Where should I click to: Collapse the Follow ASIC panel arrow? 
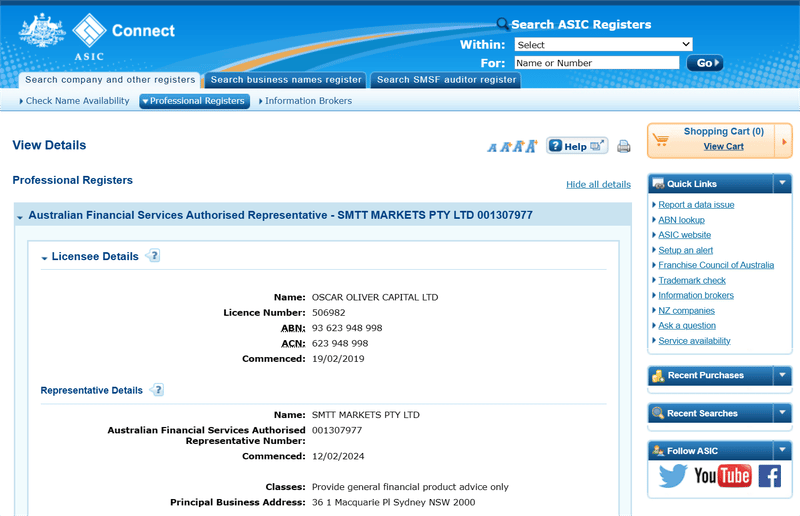click(782, 451)
